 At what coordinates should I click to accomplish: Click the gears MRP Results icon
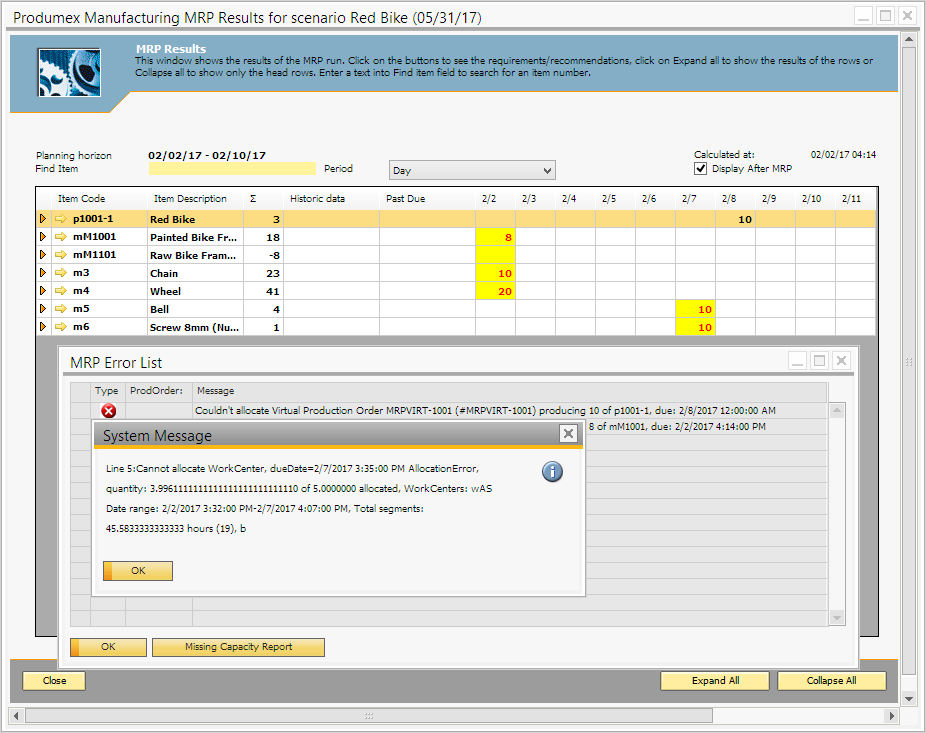69,73
